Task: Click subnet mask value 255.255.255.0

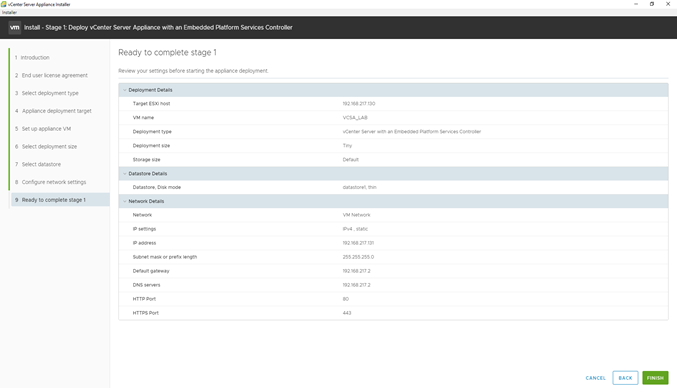Action: tap(358, 257)
